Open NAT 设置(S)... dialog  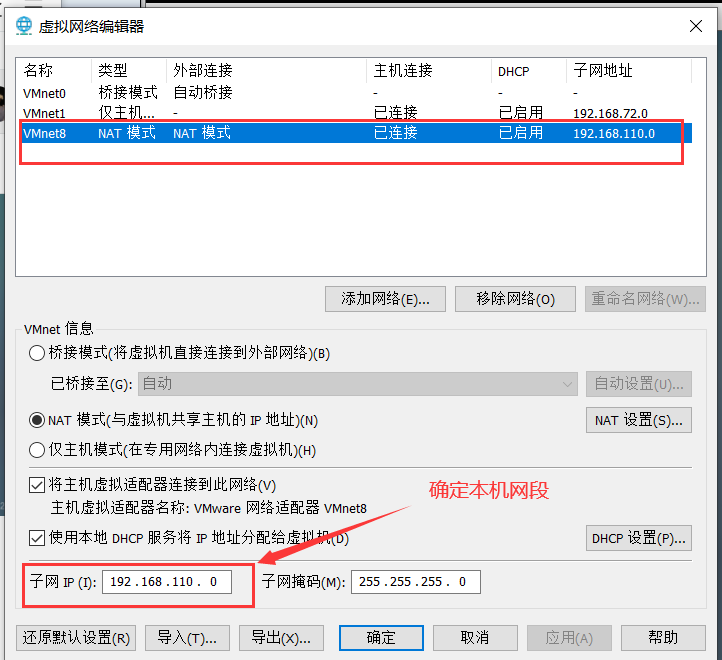(639, 420)
